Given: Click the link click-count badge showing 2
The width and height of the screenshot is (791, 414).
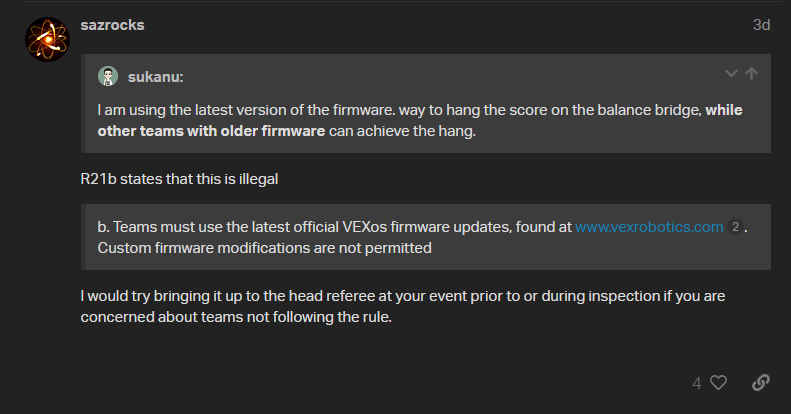Looking at the screenshot, I should click(735, 227).
